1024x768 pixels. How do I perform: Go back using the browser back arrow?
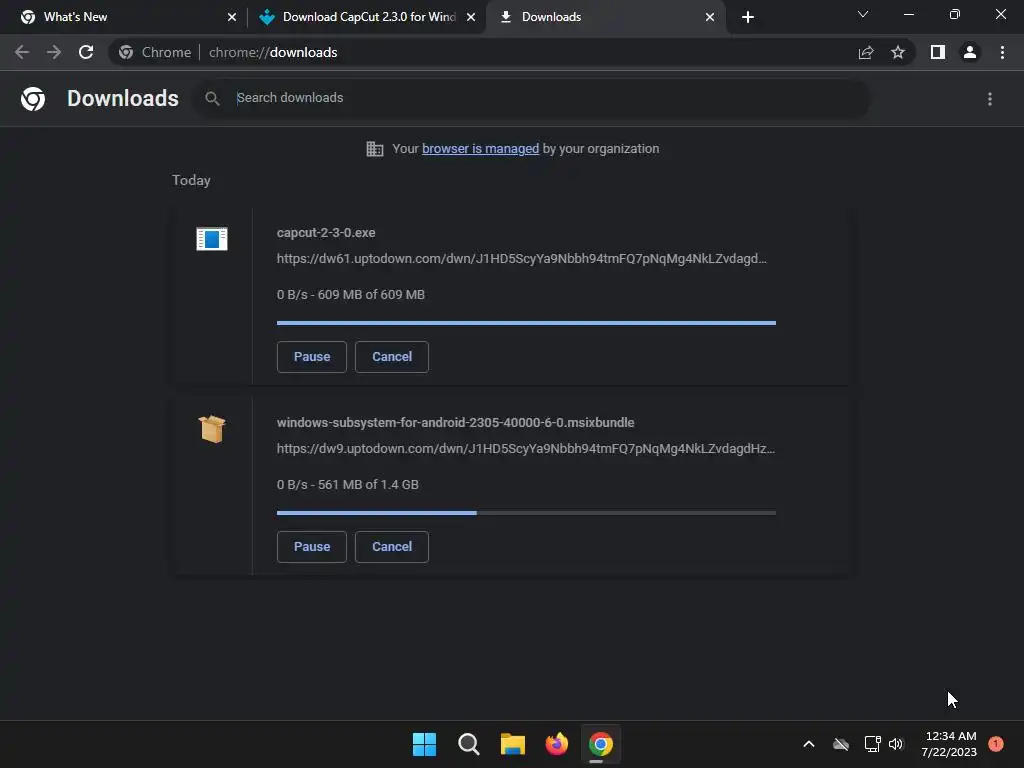tap(22, 52)
